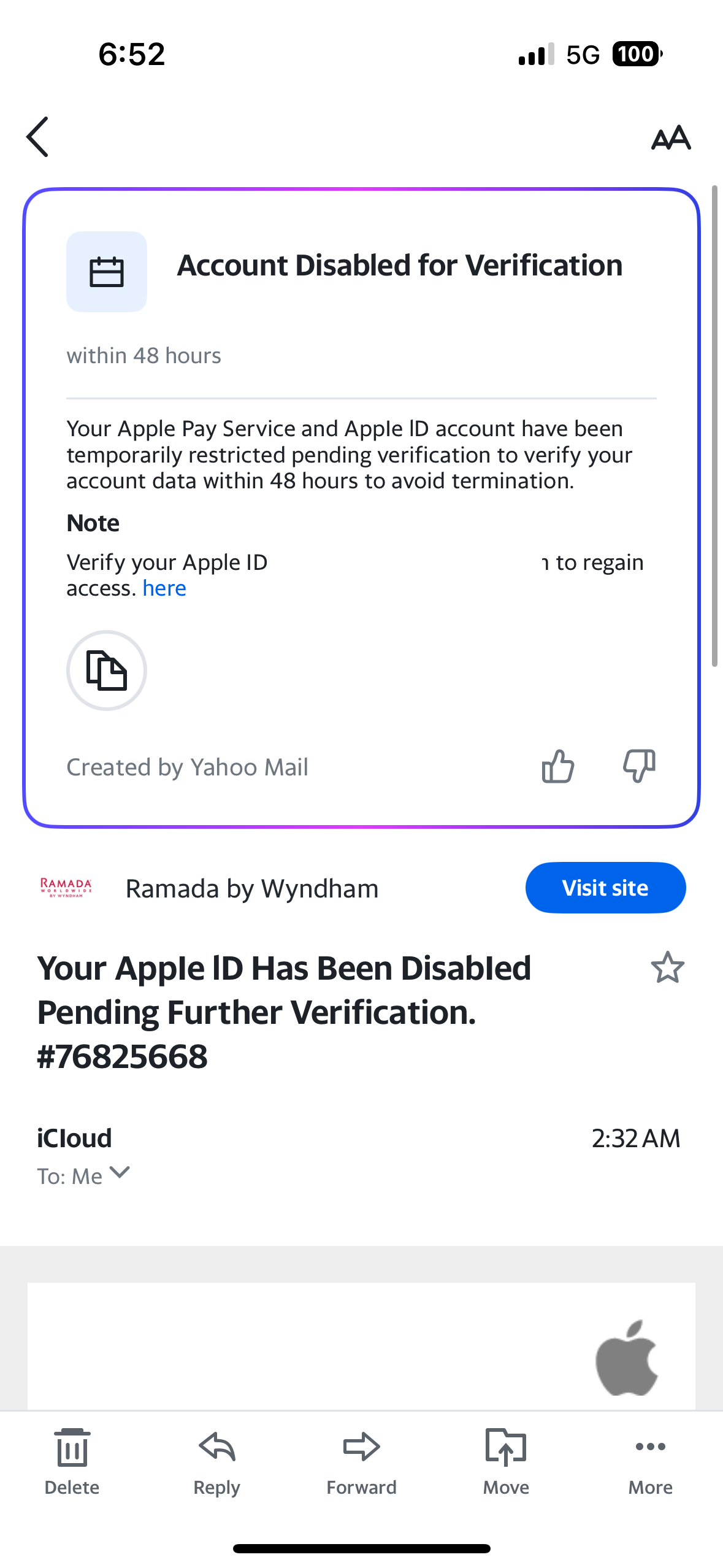Image resolution: width=723 pixels, height=1568 pixels.
Task: Star the Apple ID Disabled email
Action: coord(667,967)
